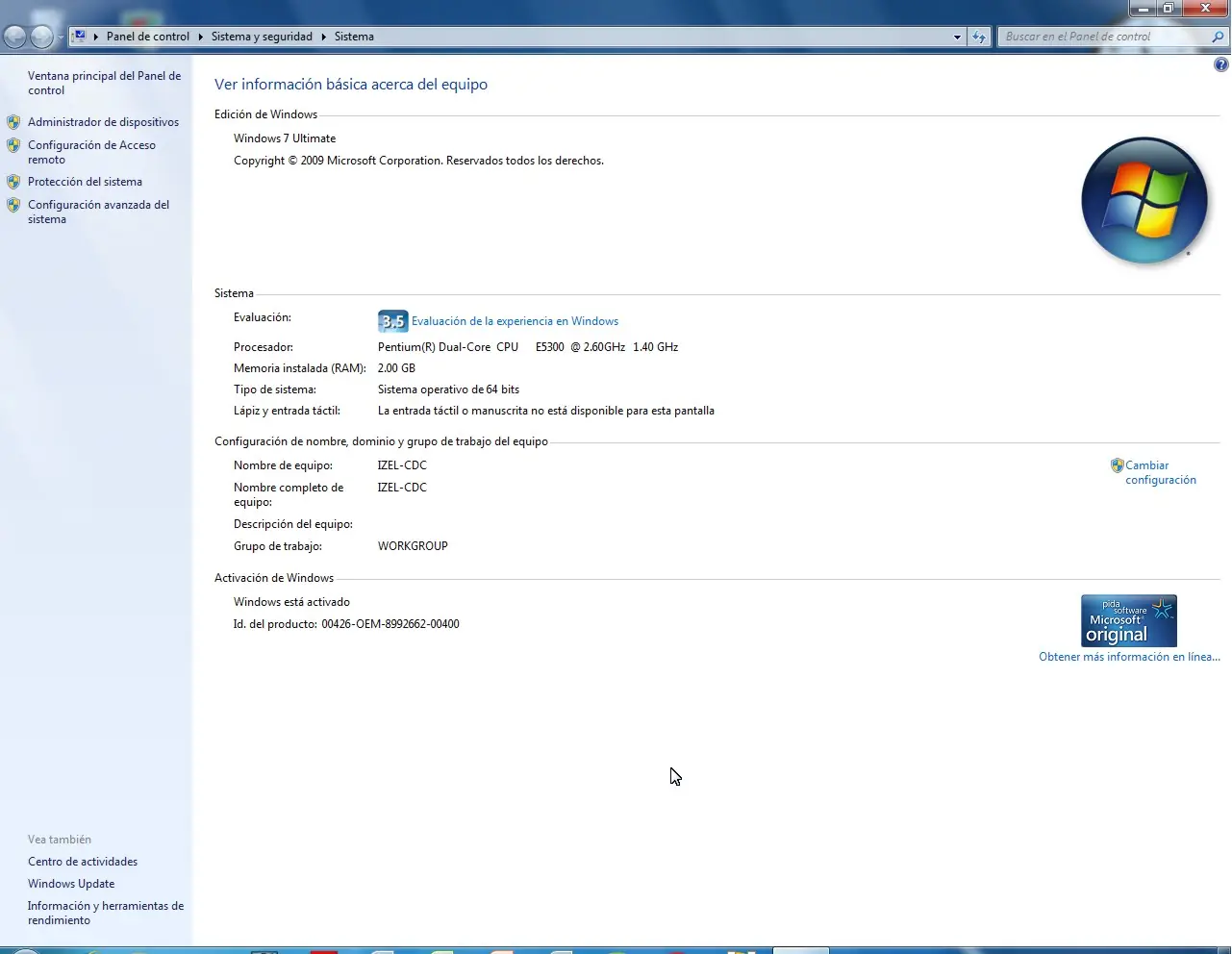Screen dimensions: 1232x954
Task: Open Evaluación de la experiencia en Windows
Action: coord(515,321)
